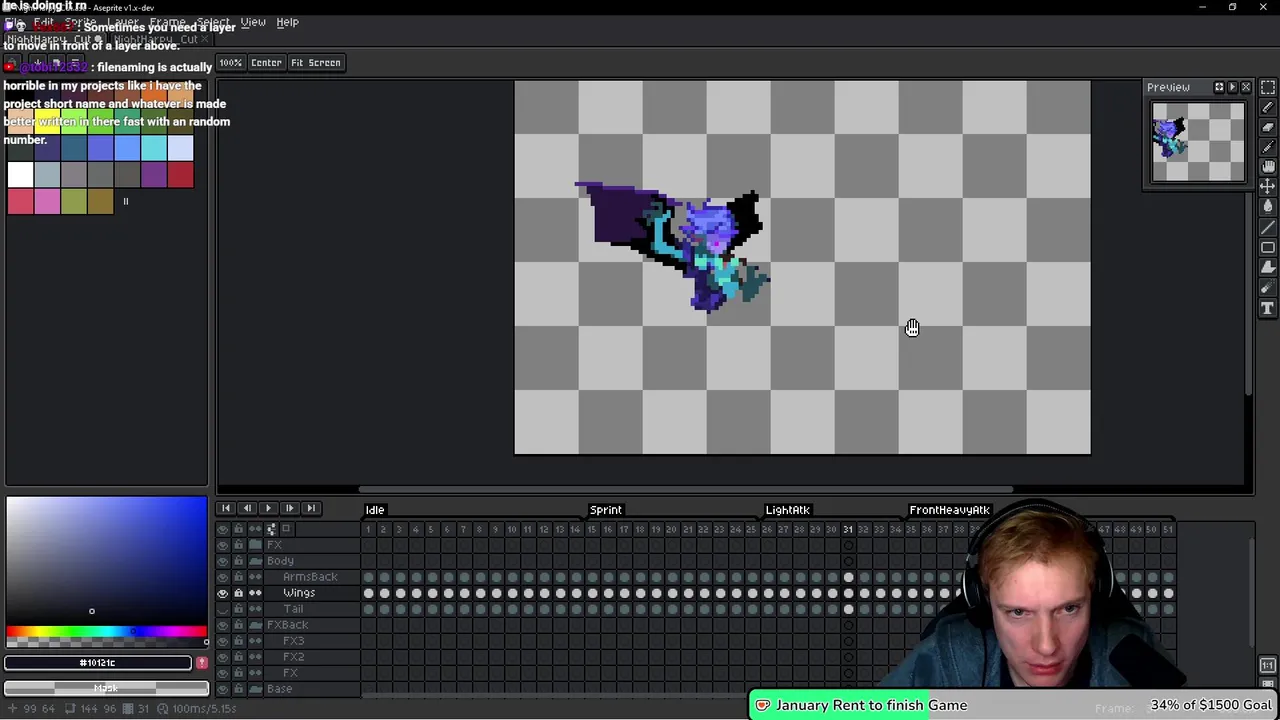Image resolution: width=1280 pixels, height=720 pixels.
Task: Select the Eraser tool
Action: coord(1268,127)
